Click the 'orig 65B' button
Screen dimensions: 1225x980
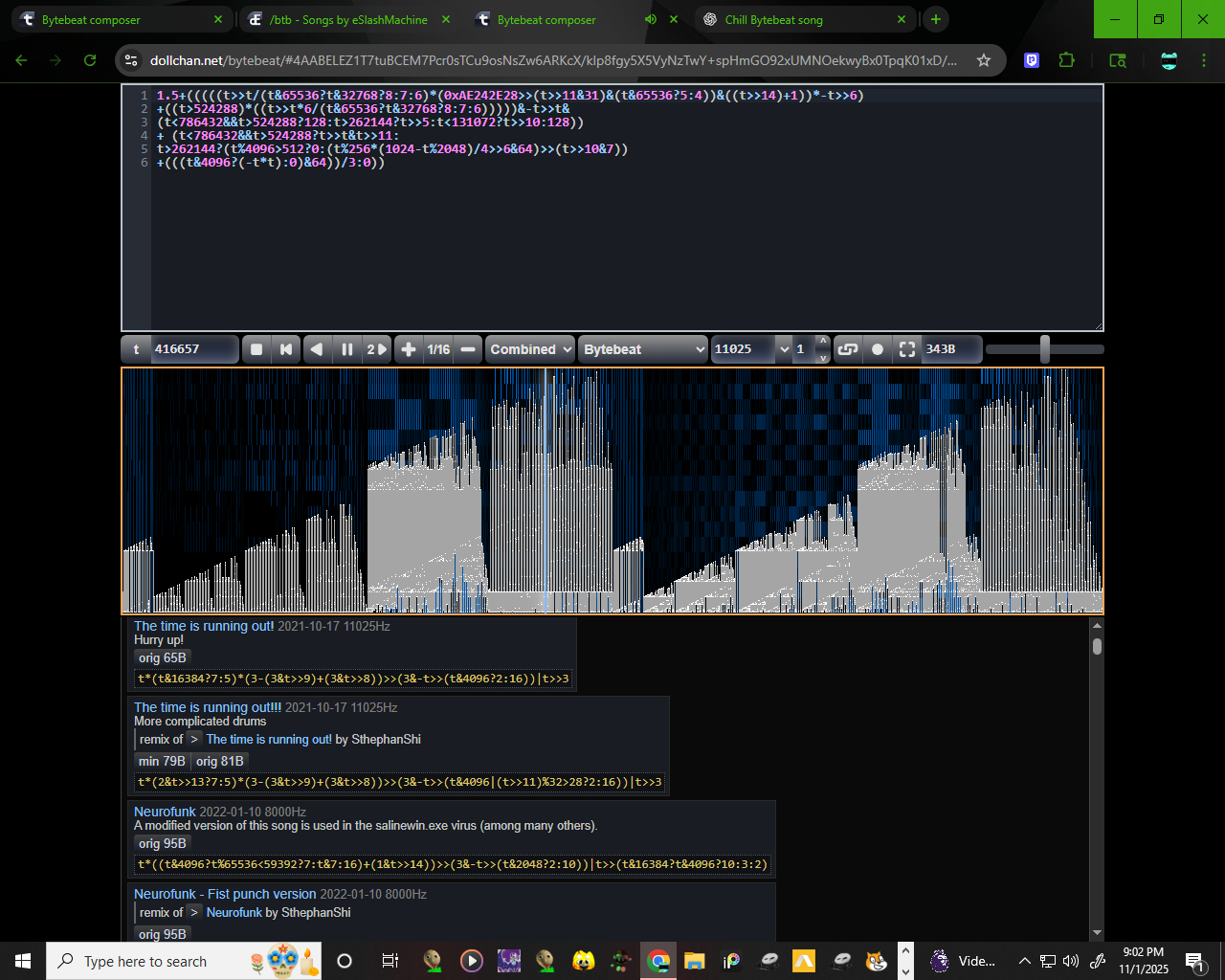(163, 657)
